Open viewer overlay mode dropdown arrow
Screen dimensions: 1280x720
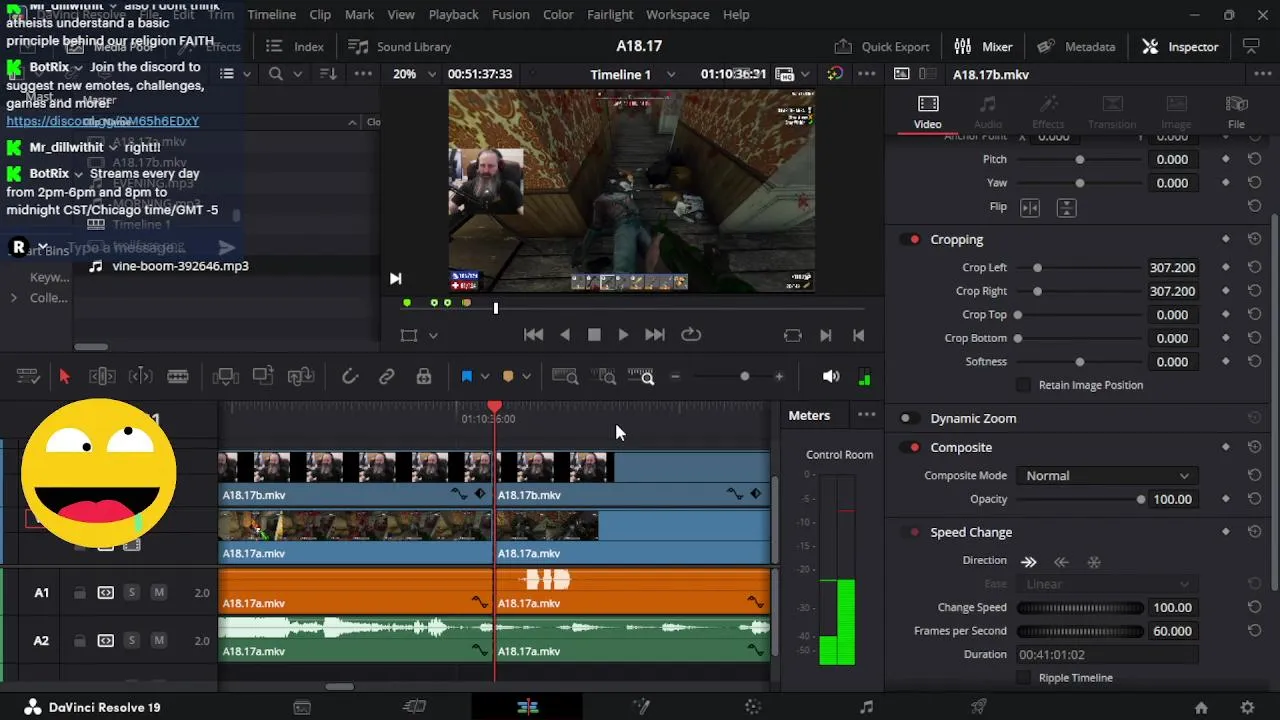[x=433, y=336]
